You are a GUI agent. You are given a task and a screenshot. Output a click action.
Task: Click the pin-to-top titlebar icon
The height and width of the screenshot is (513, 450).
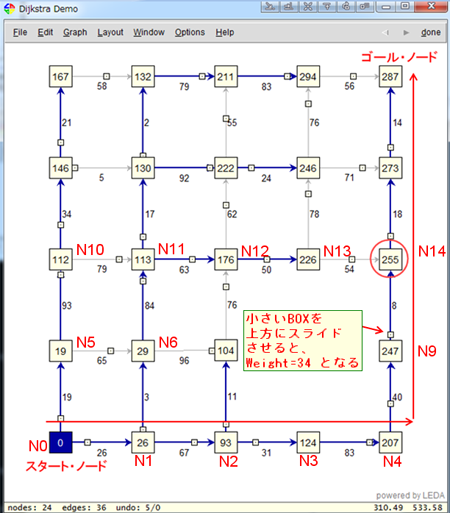coord(327,6)
